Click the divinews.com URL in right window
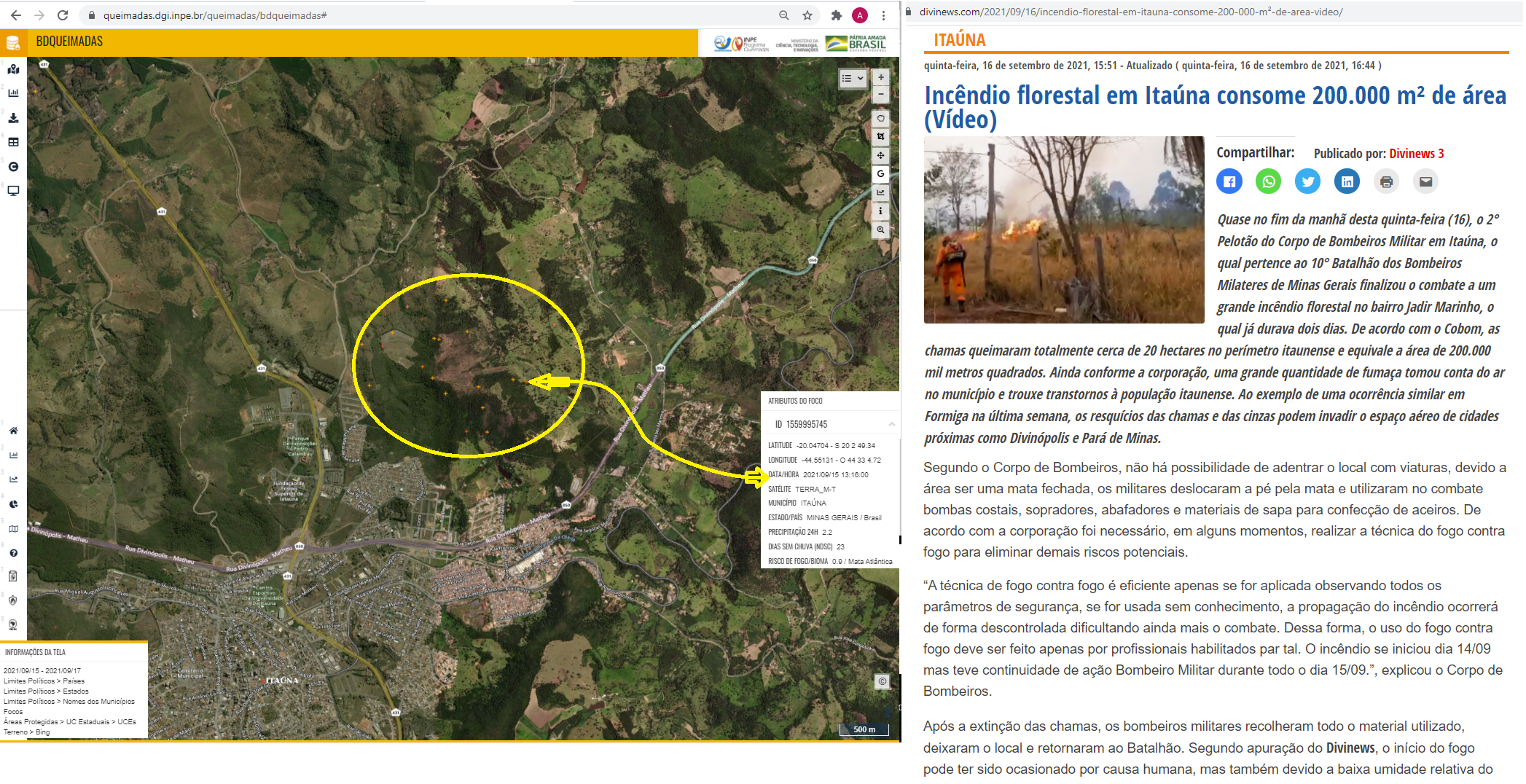 click(1131, 12)
